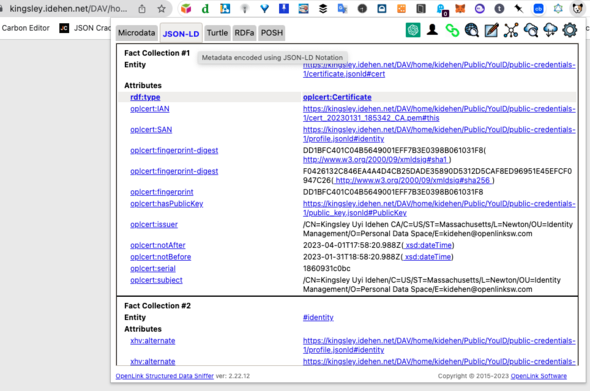Click the network graph nodes icon

[511, 30]
